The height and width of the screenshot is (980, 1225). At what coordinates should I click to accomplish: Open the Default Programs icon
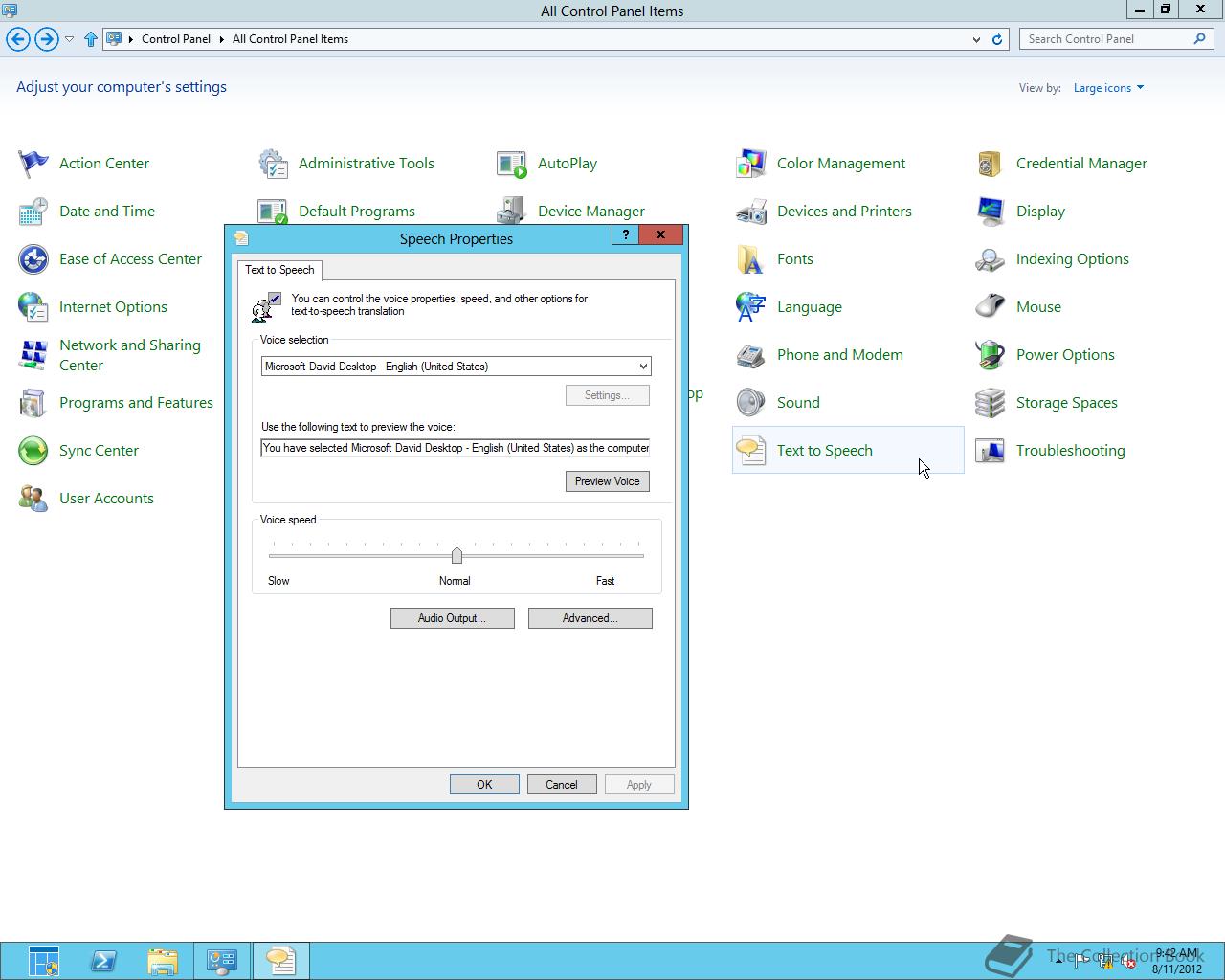pyautogui.click(x=273, y=211)
